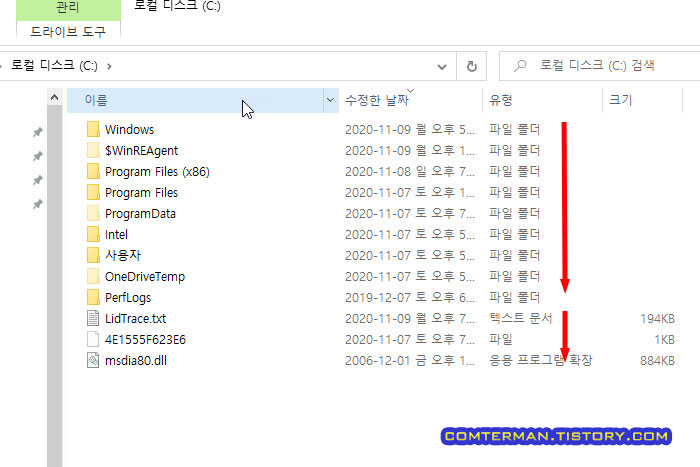Image resolution: width=700 pixels, height=467 pixels.
Task: Click the search magnifier icon
Action: [520, 66]
